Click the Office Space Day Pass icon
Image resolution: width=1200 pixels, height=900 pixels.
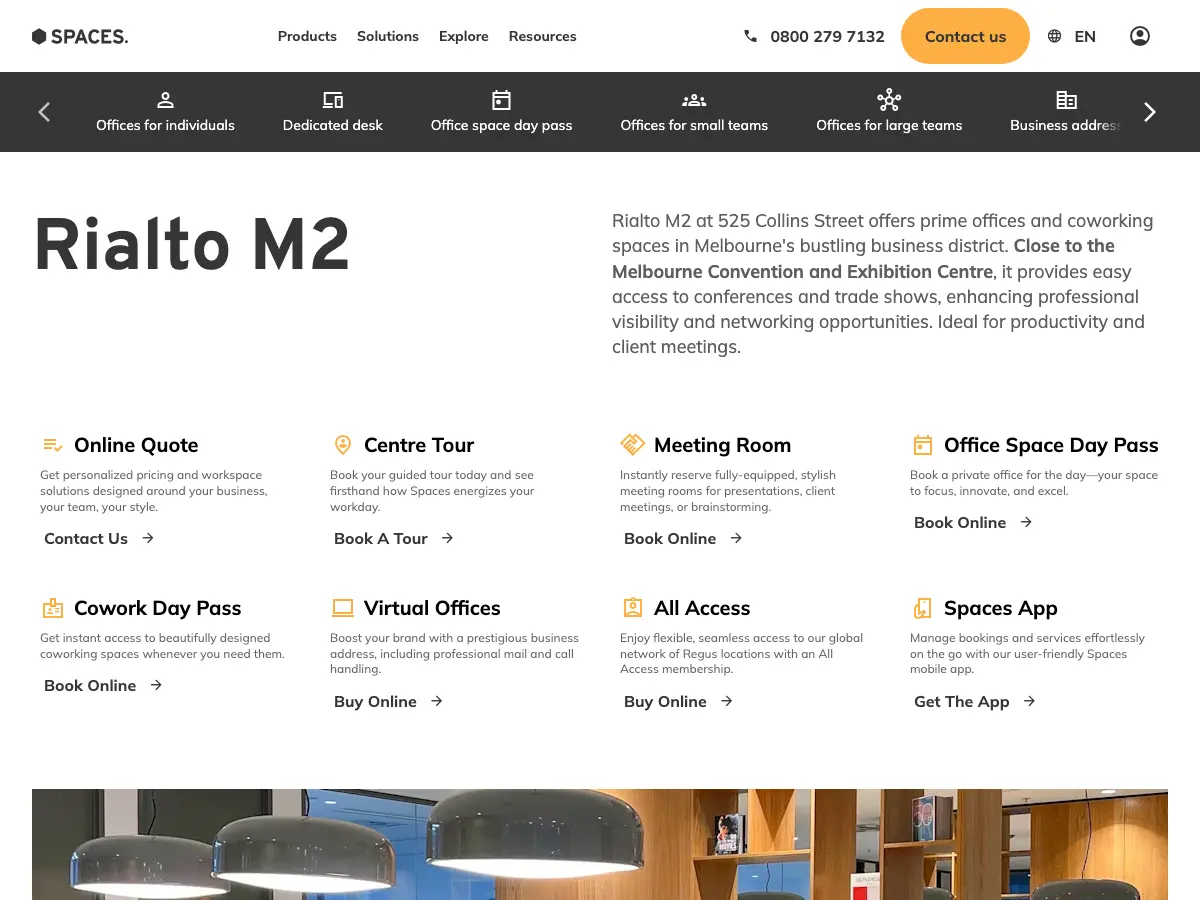pyautogui.click(x=923, y=445)
